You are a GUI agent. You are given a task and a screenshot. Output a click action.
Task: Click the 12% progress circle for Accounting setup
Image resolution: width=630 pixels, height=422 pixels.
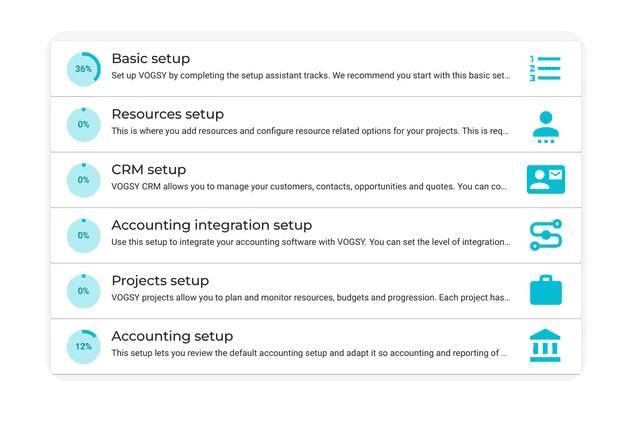(84, 346)
